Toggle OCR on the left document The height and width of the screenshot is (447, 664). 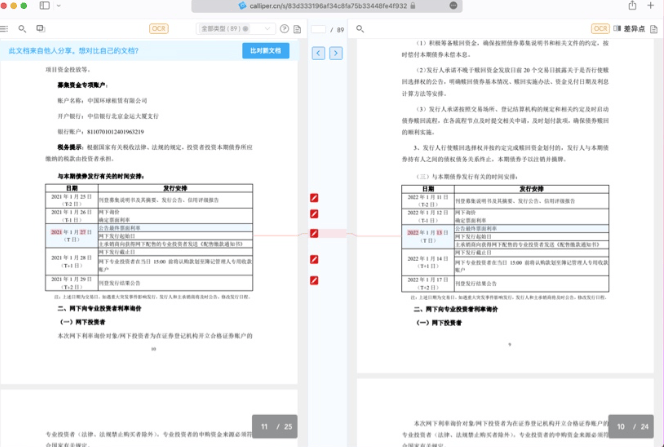pyautogui.click(x=158, y=29)
